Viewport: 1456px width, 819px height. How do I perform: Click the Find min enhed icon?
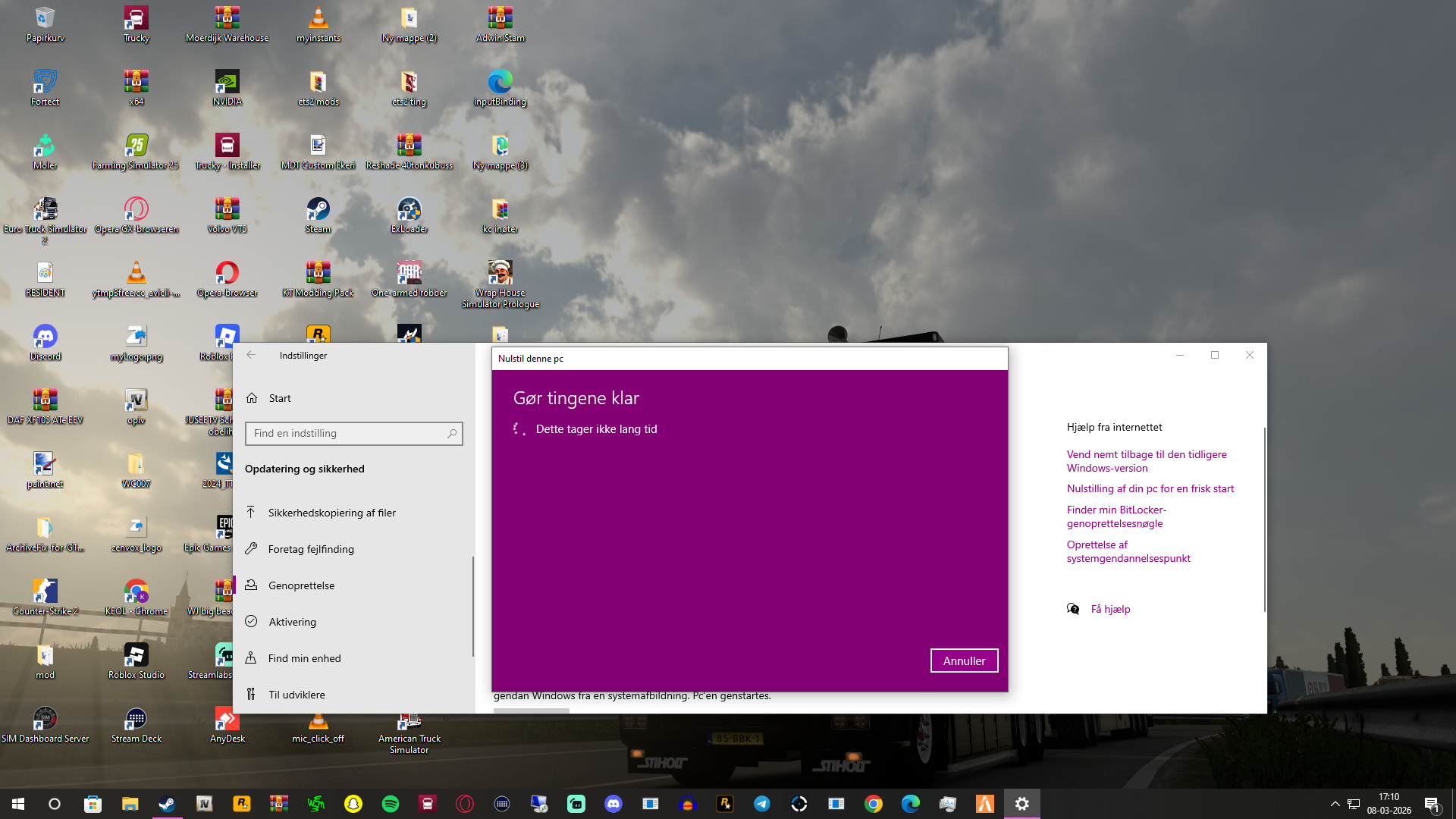(x=251, y=658)
